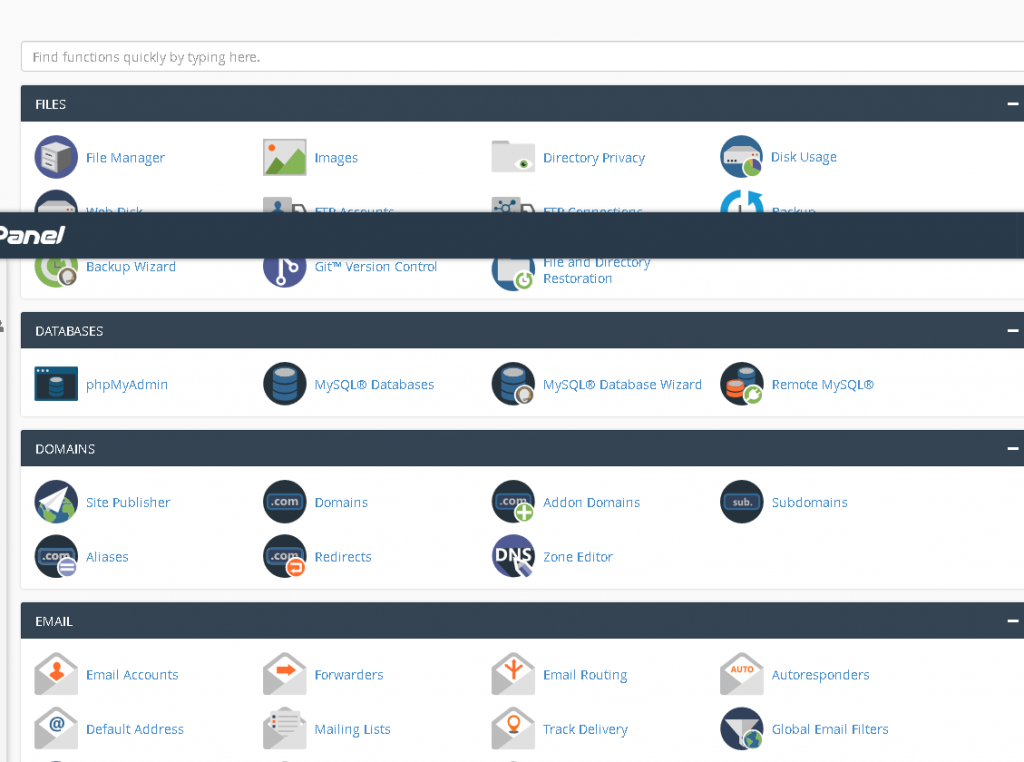Click the Email Routing icon
1024x762 pixels.
(x=513, y=674)
